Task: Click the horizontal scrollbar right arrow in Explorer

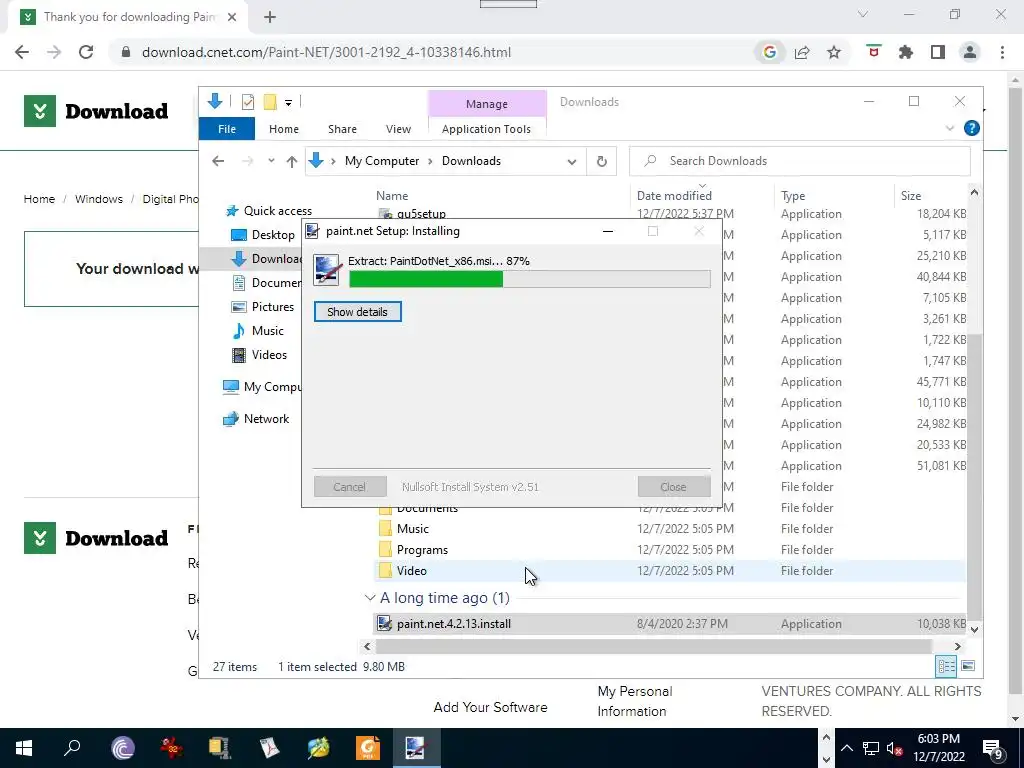Action: tap(957, 647)
